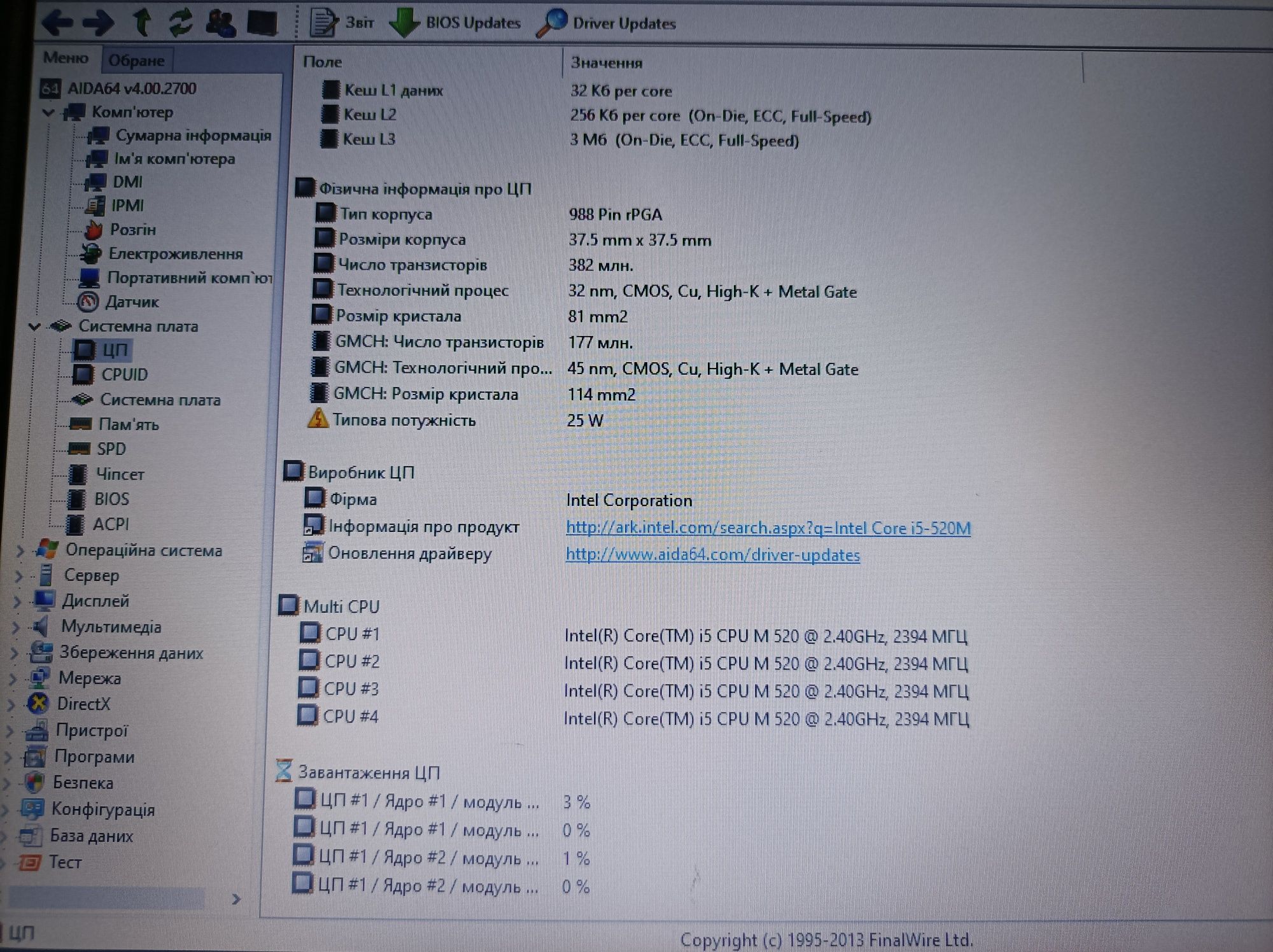Image resolution: width=1273 pixels, height=952 pixels.
Task: Select the Число транзисторів row
Action: pyautogui.click(x=472, y=265)
